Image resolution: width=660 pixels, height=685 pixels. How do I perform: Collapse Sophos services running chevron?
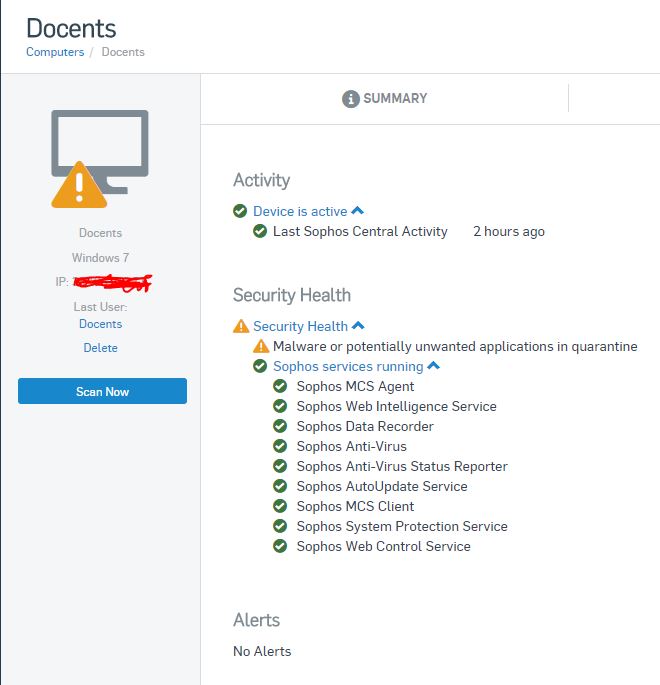tap(433, 366)
